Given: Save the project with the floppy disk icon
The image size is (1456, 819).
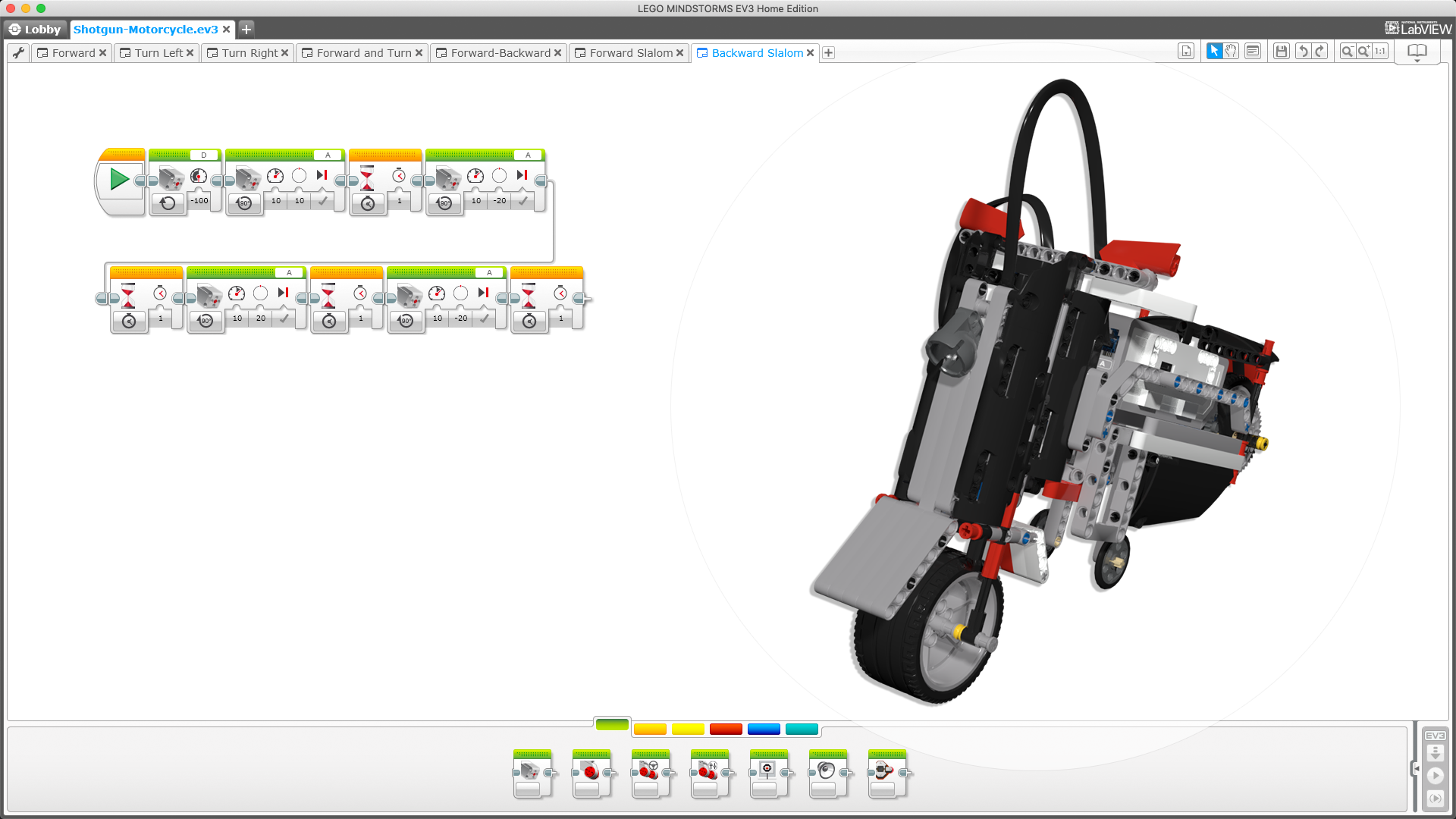Looking at the screenshot, I should click(x=1282, y=52).
